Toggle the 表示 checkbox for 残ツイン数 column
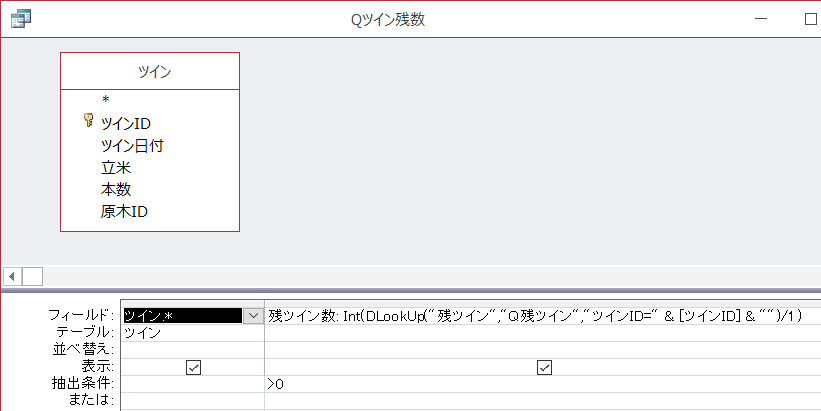 point(544,367)
